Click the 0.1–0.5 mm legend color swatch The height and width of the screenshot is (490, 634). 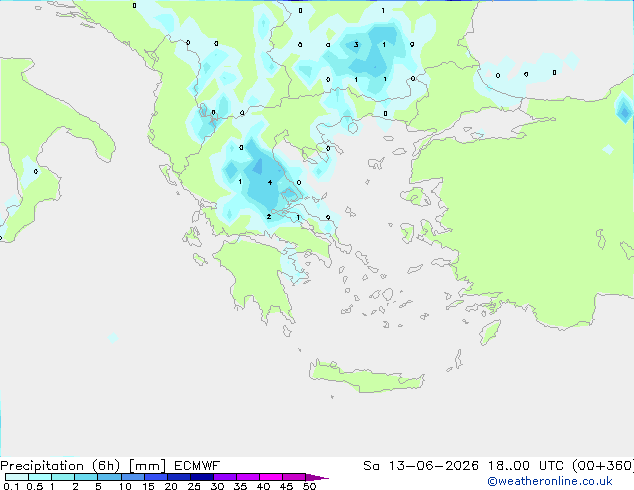(17, 477)
